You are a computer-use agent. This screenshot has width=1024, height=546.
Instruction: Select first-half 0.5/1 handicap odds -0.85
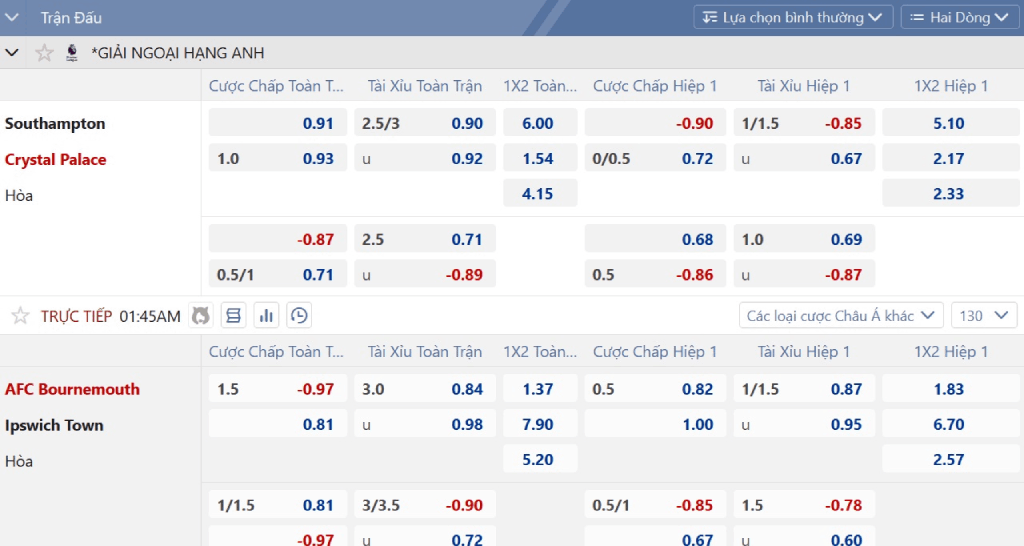pos(655,505)
